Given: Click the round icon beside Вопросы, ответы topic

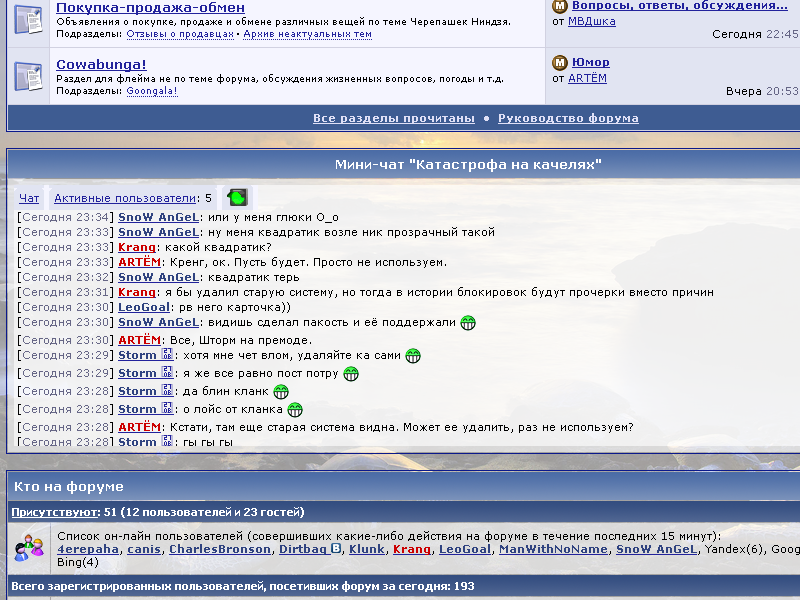Looking at the screenshot, I should tap(560, 6).
